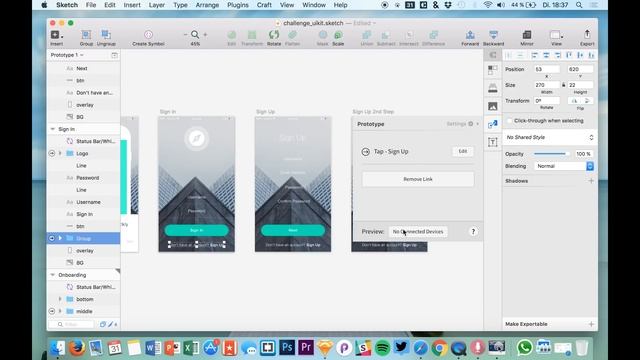Image resolution: width=640 pixels, height=360 pixels.
Task: Open the Layer menu
Action: click(157, 5)
